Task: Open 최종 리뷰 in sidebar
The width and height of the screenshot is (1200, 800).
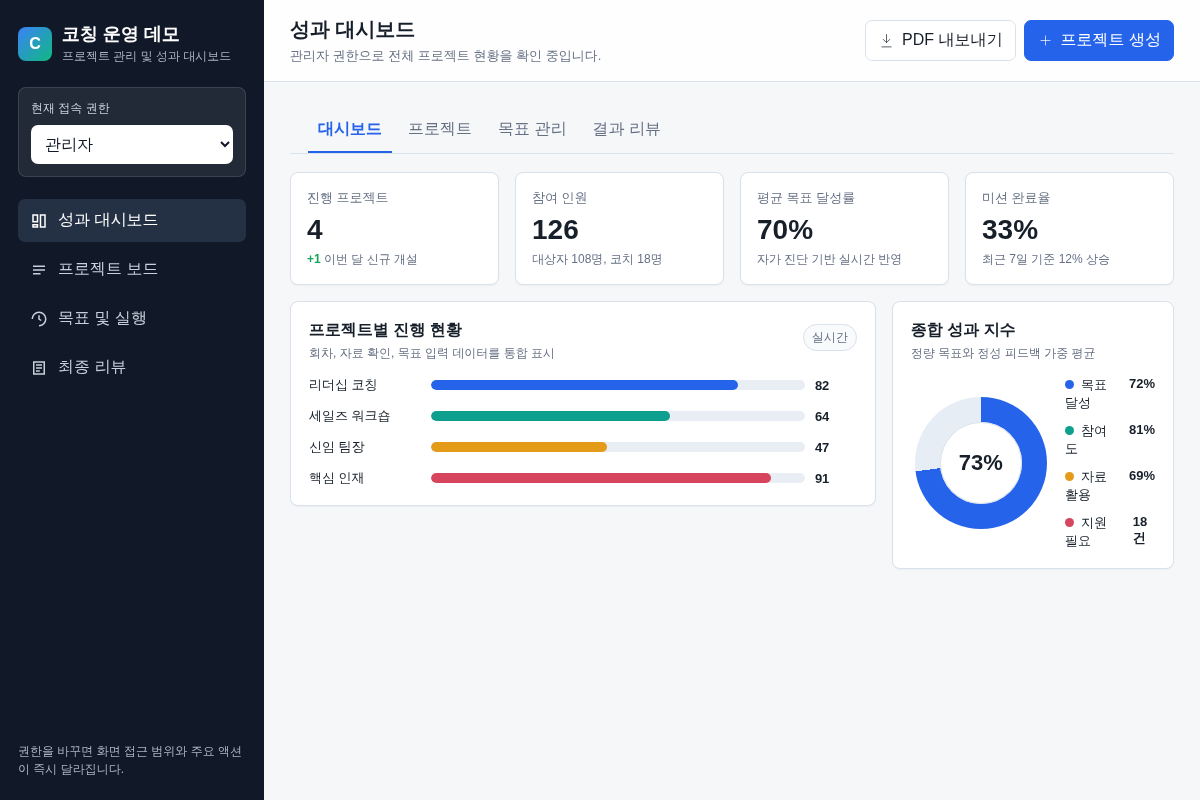Action: point(132,367)
